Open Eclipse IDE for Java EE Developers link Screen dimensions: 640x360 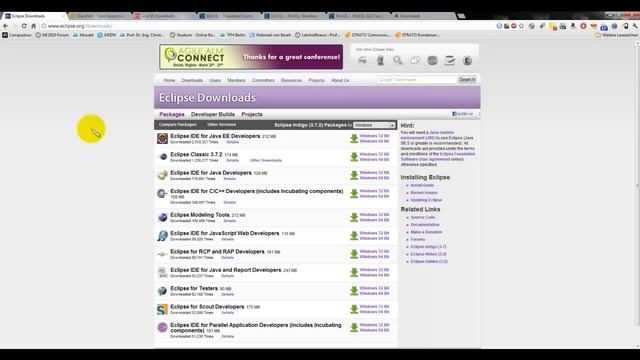[x=215, y=136]
